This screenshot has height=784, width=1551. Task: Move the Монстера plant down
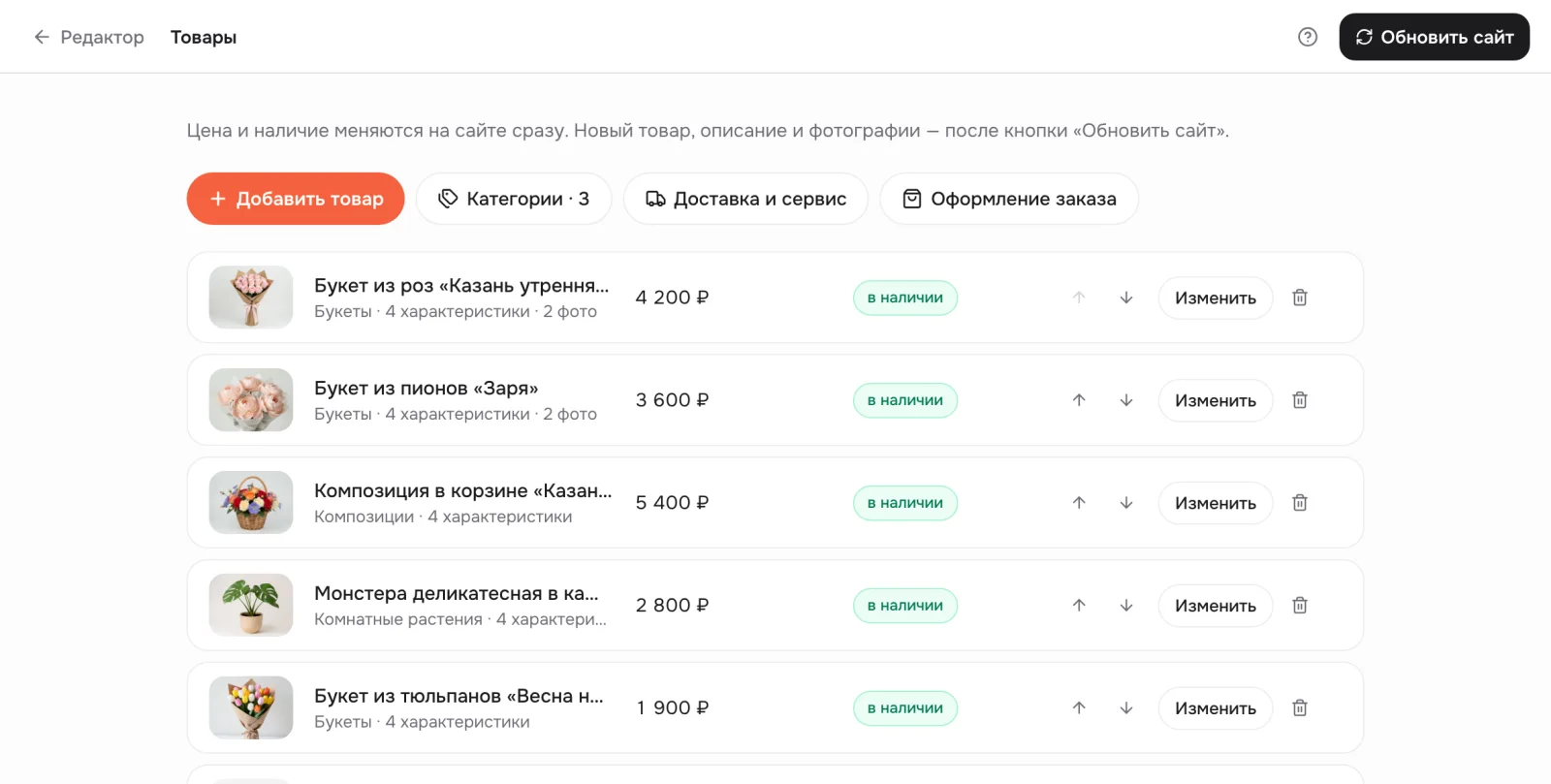coord(1126,606)
